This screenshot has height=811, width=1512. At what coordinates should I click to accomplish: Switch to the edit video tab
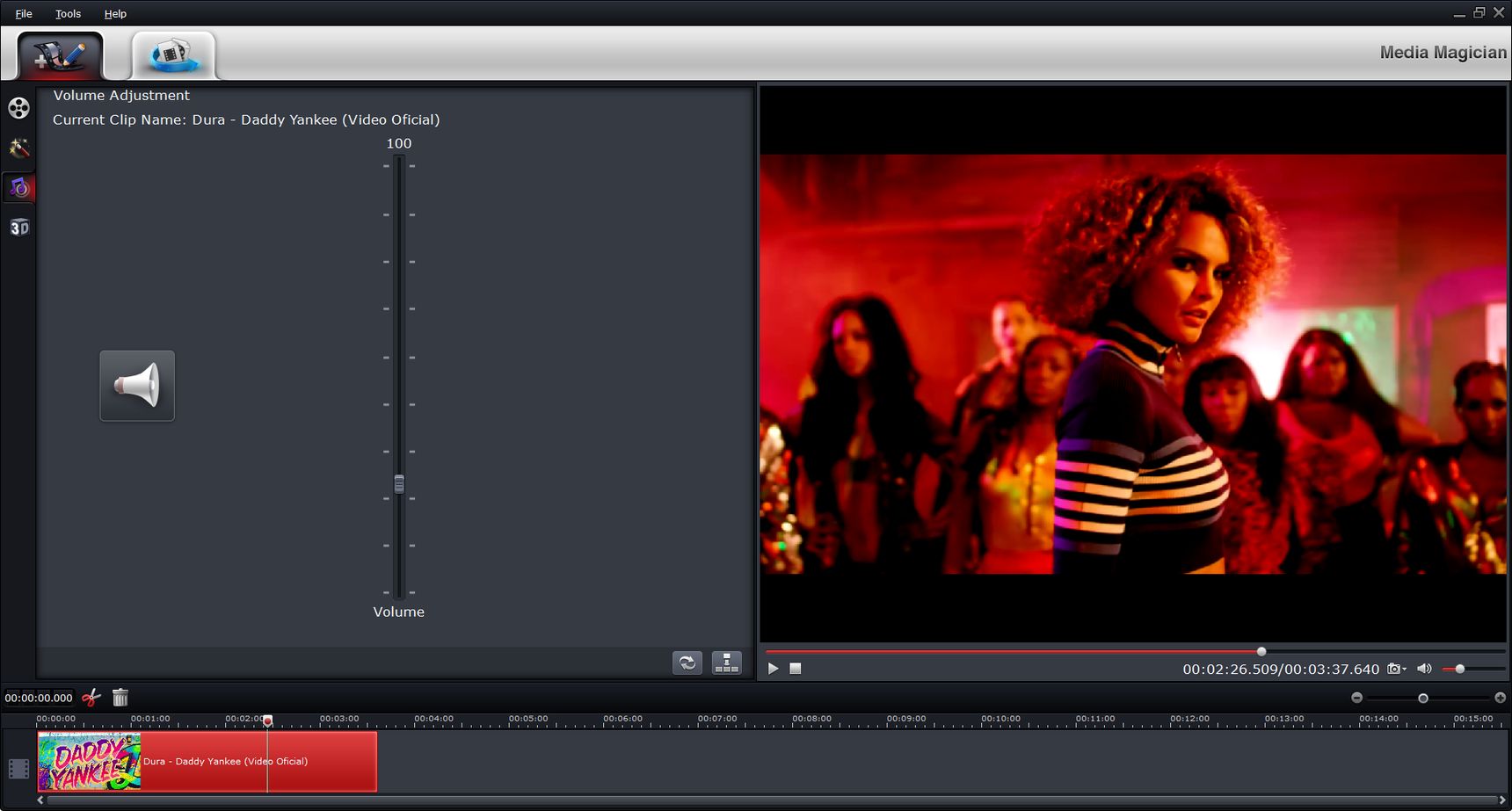(60, 55)
